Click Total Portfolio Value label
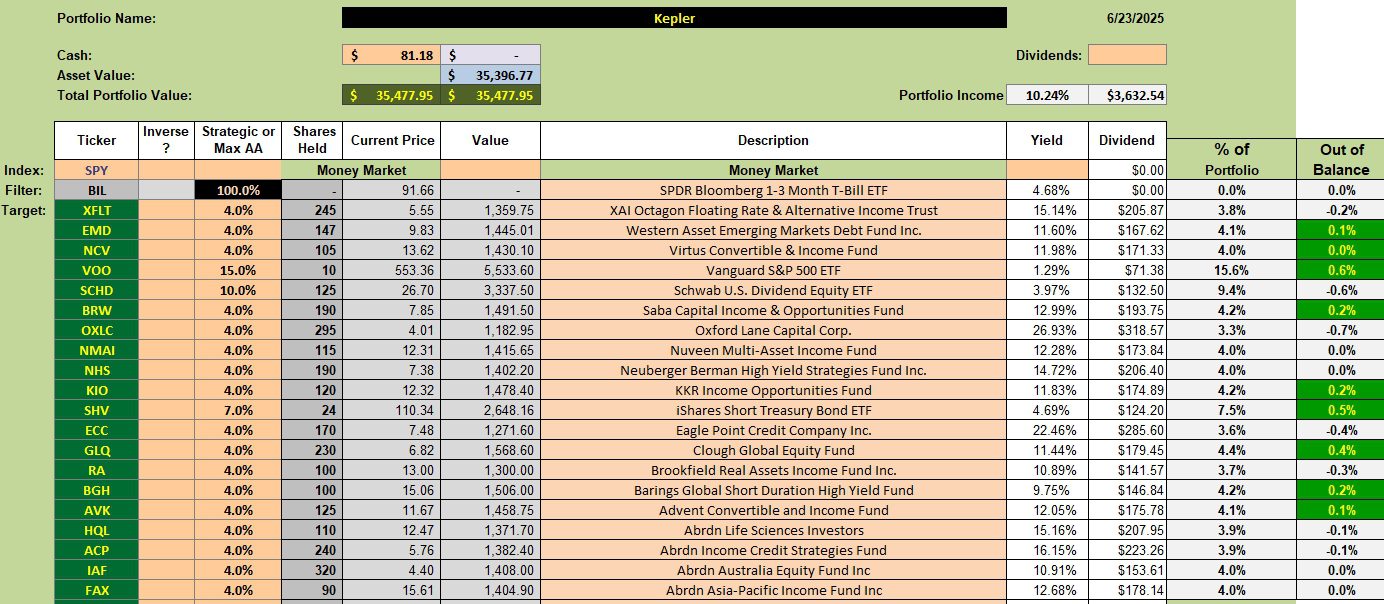 coord(124,95)
